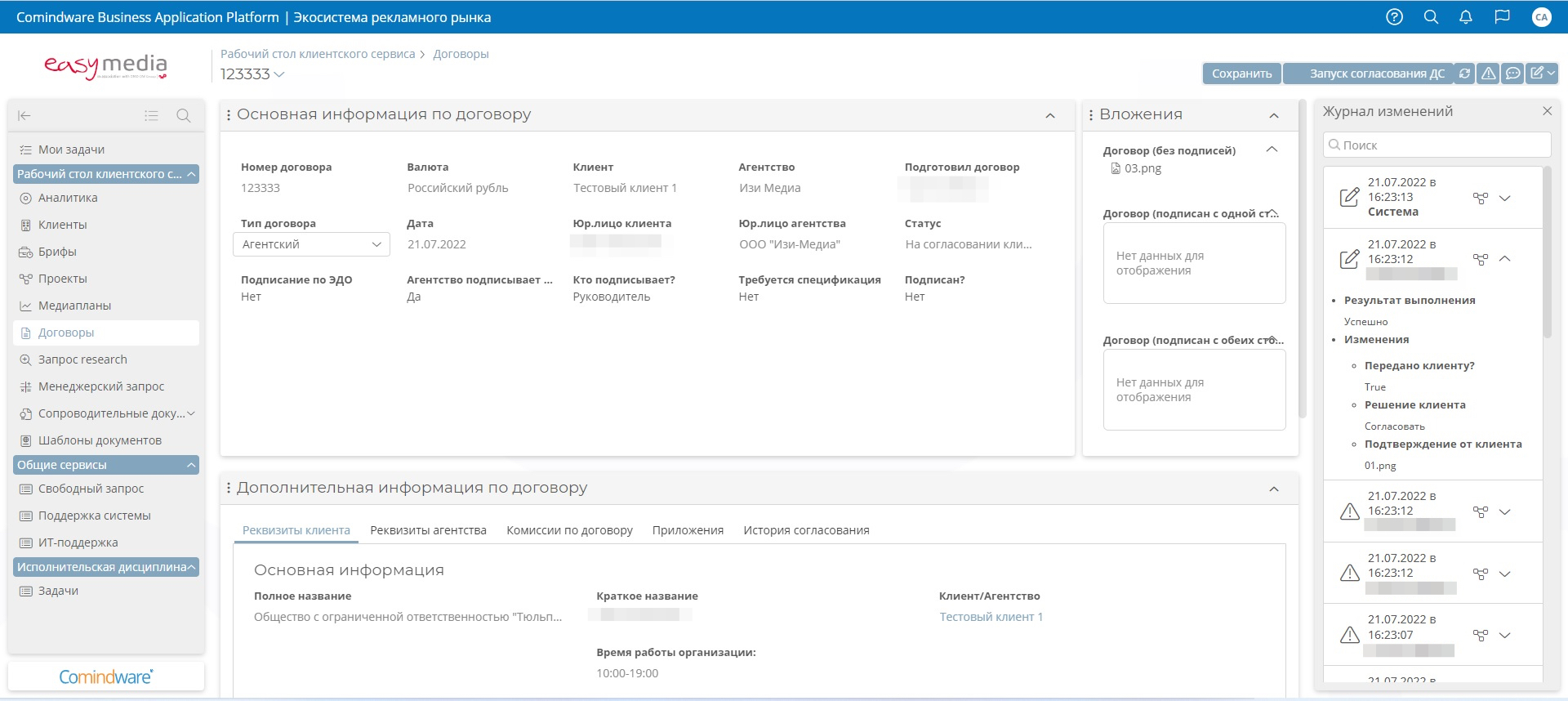
Task: Click edit icon of 16:23:13 Система entry
Action: click(1349, 198)
